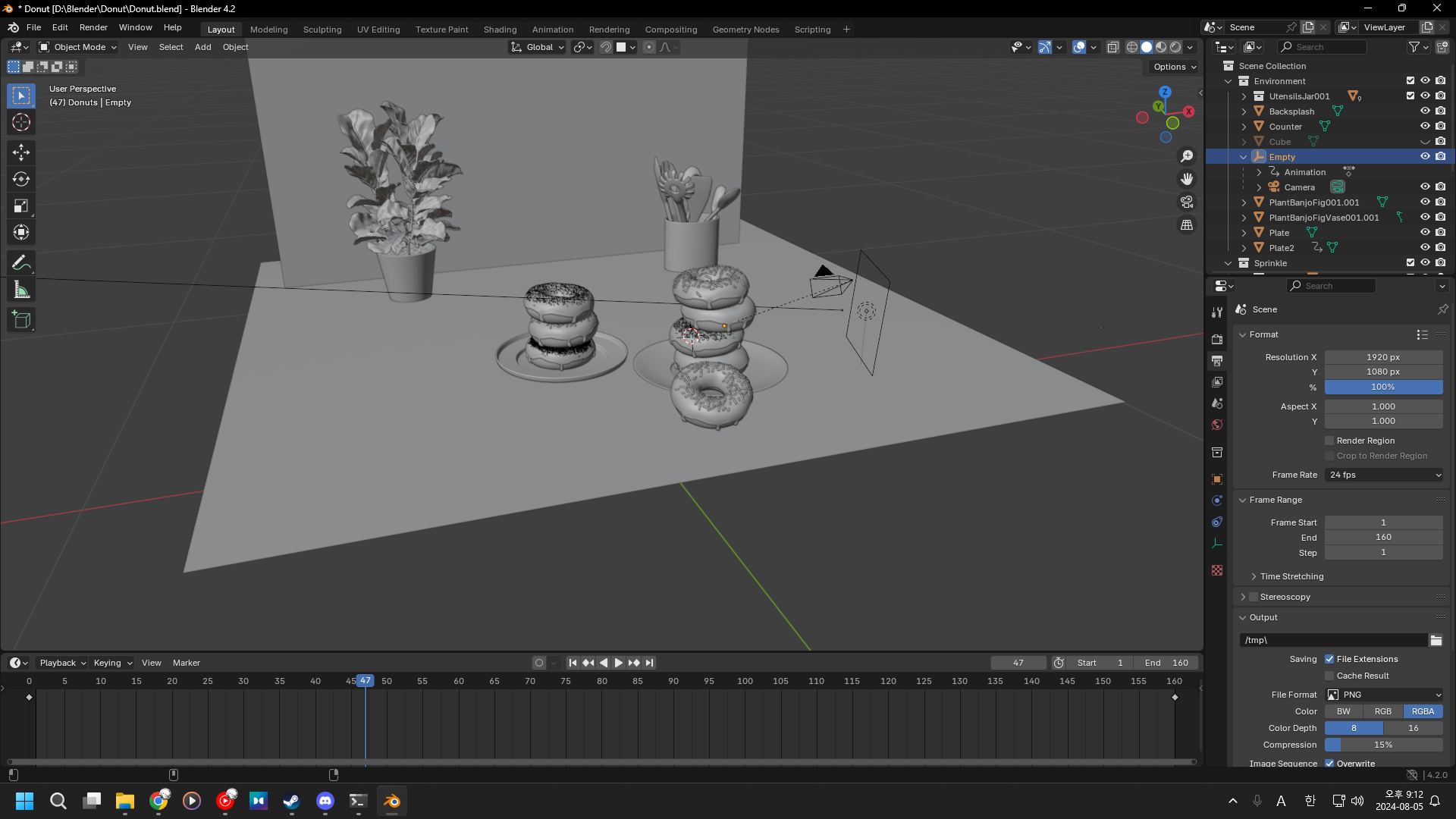Expand the Time Stretching panel

tap(1291, 576)
